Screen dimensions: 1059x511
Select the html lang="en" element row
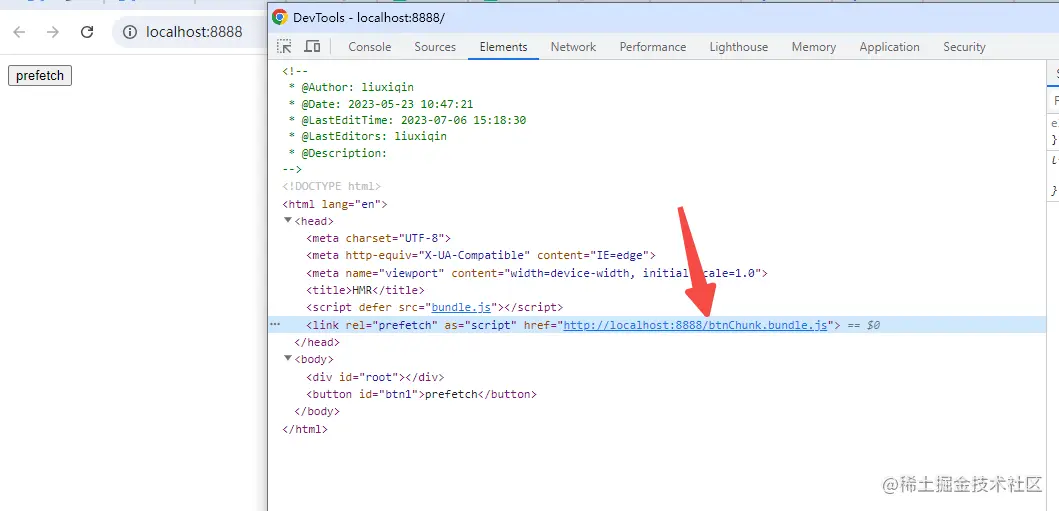pyautogui.click(x=335, y=204)
